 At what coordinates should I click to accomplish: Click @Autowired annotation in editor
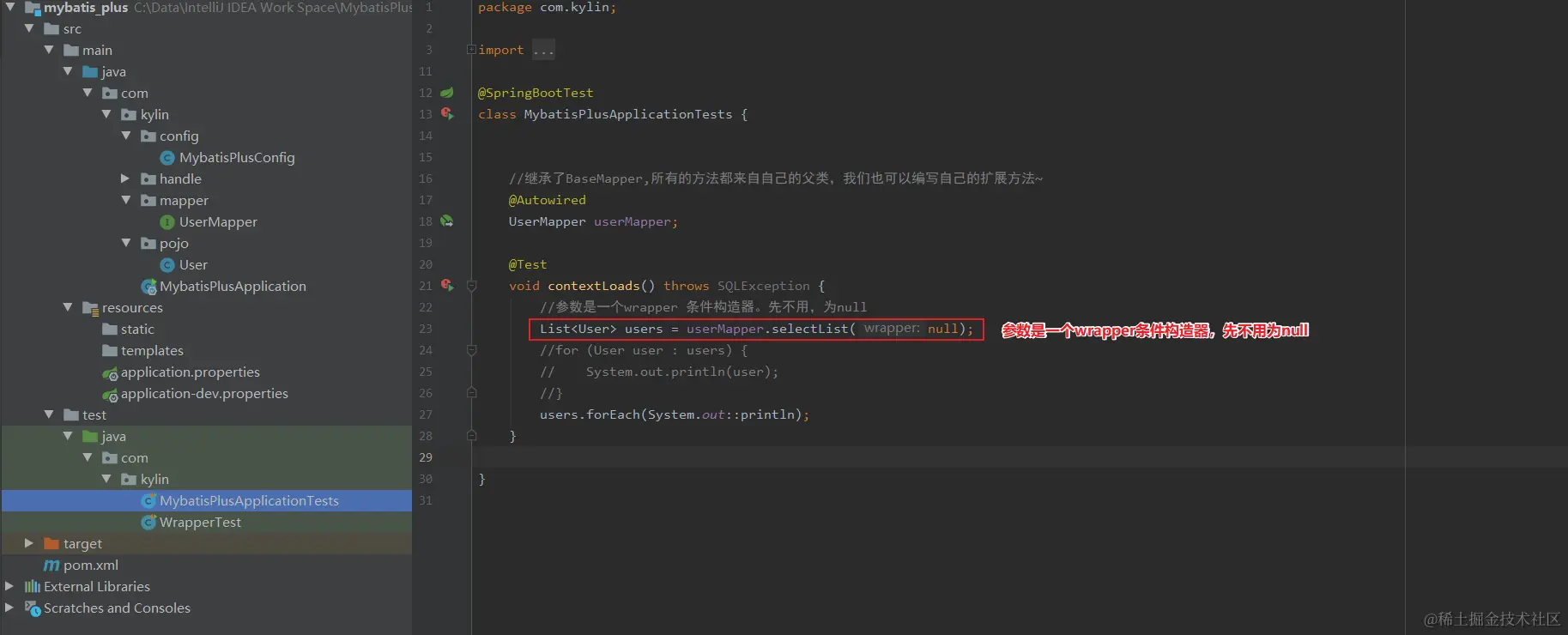pos(548,200)
